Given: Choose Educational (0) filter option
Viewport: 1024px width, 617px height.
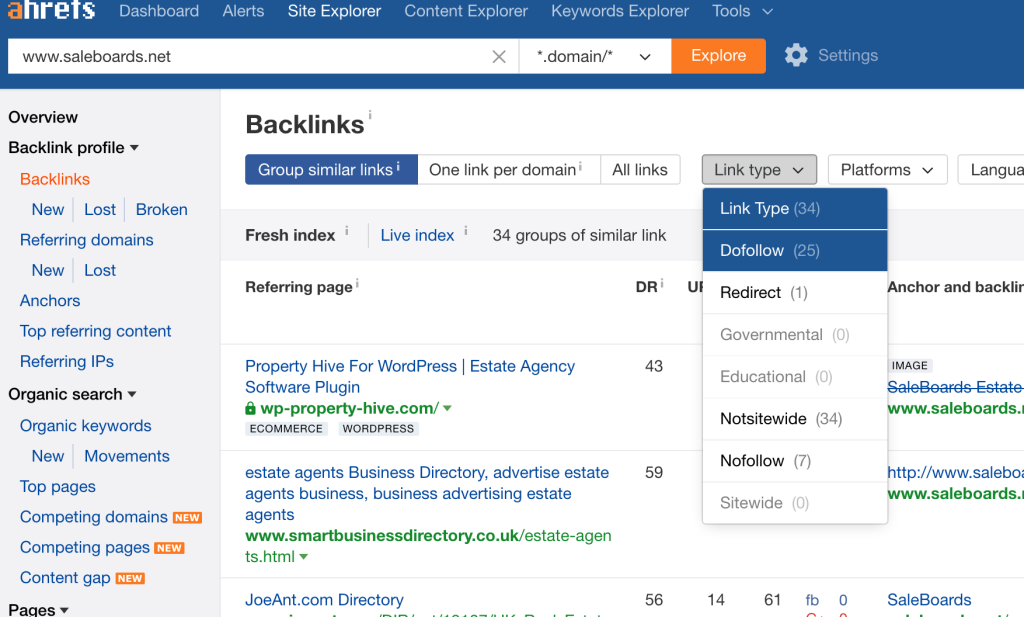Looking at the screenshot, I should tap(795, 377).
